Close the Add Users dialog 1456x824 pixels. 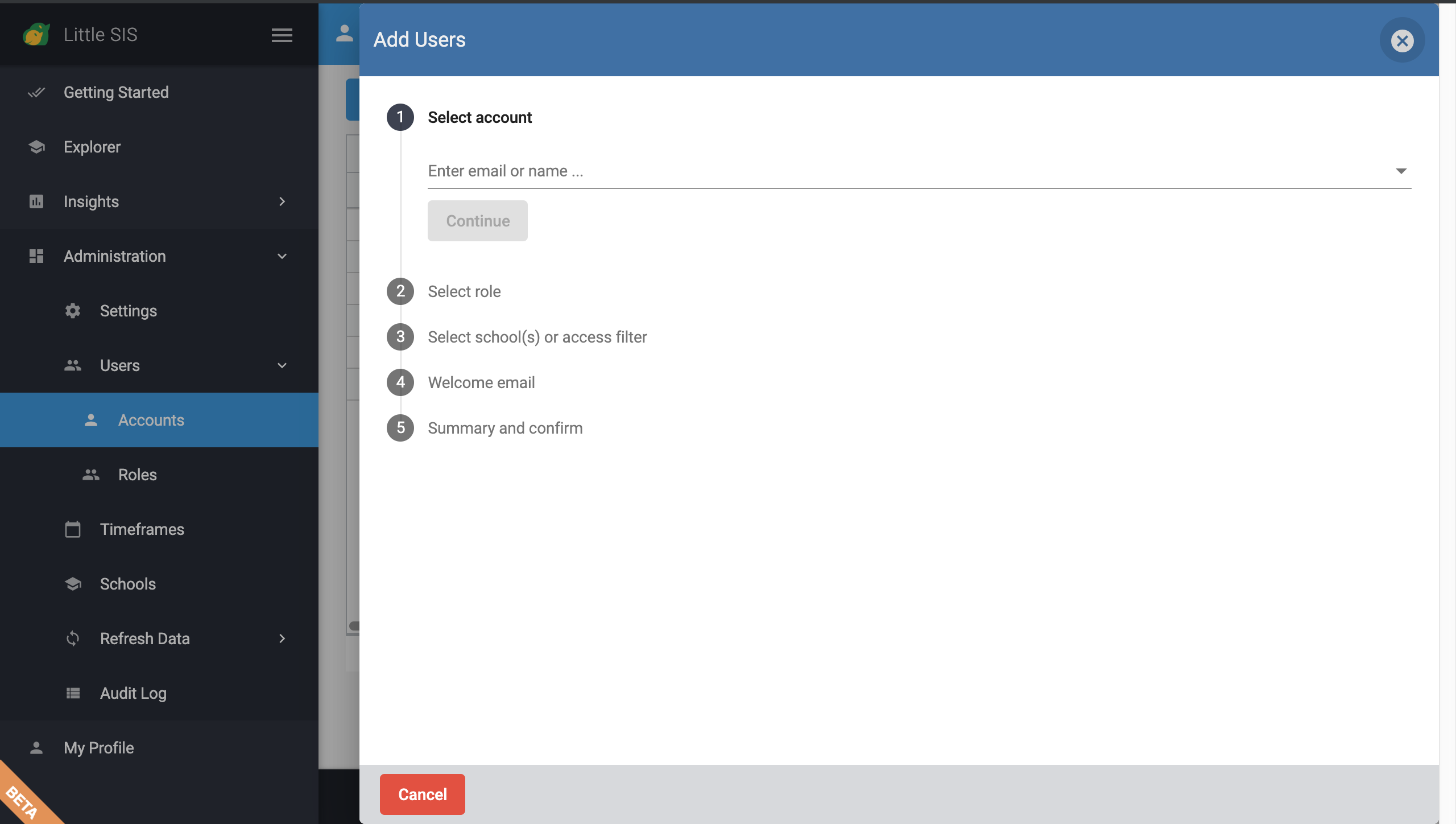1402,40
